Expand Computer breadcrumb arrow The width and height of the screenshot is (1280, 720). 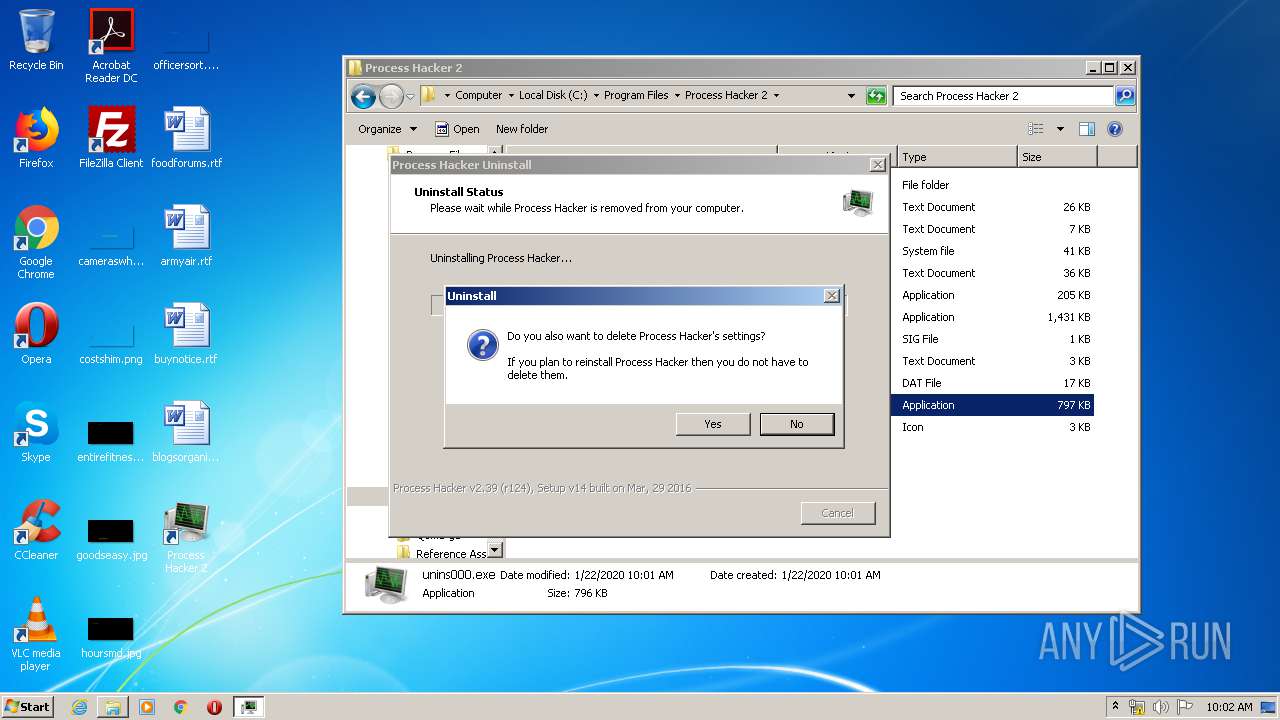[x=510, y=96]
